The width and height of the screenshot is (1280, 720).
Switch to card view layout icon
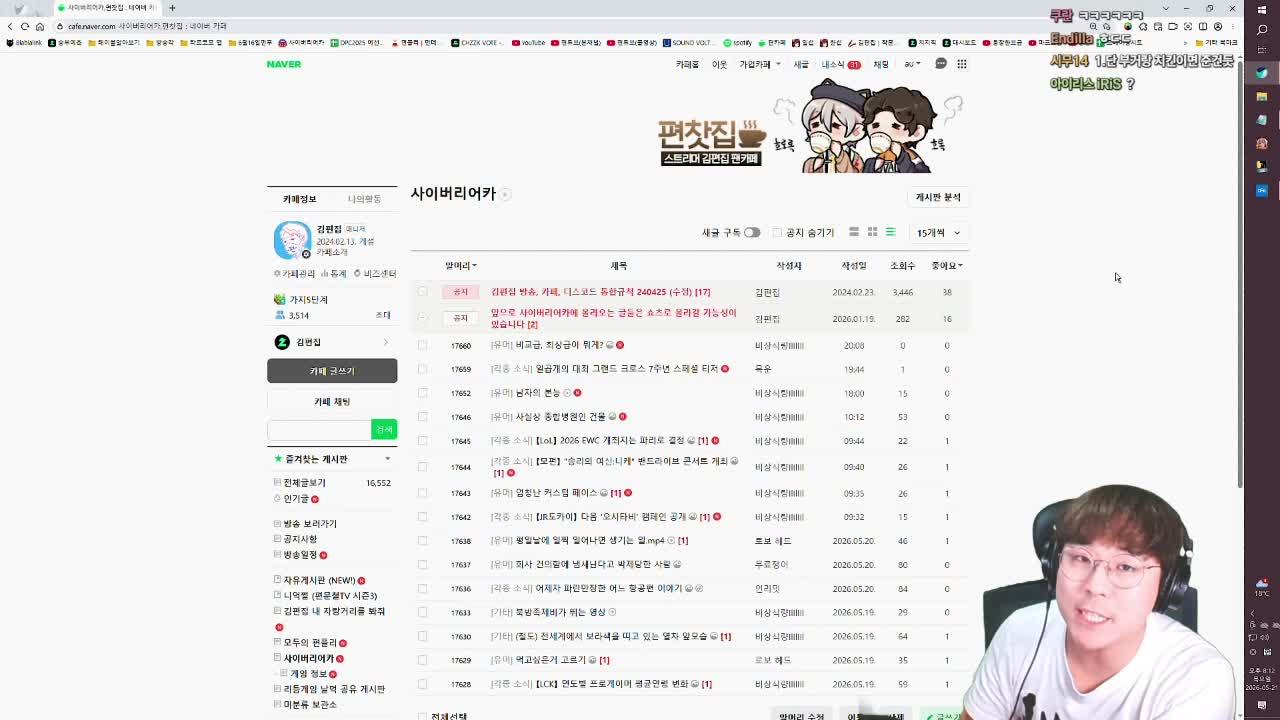854,232
